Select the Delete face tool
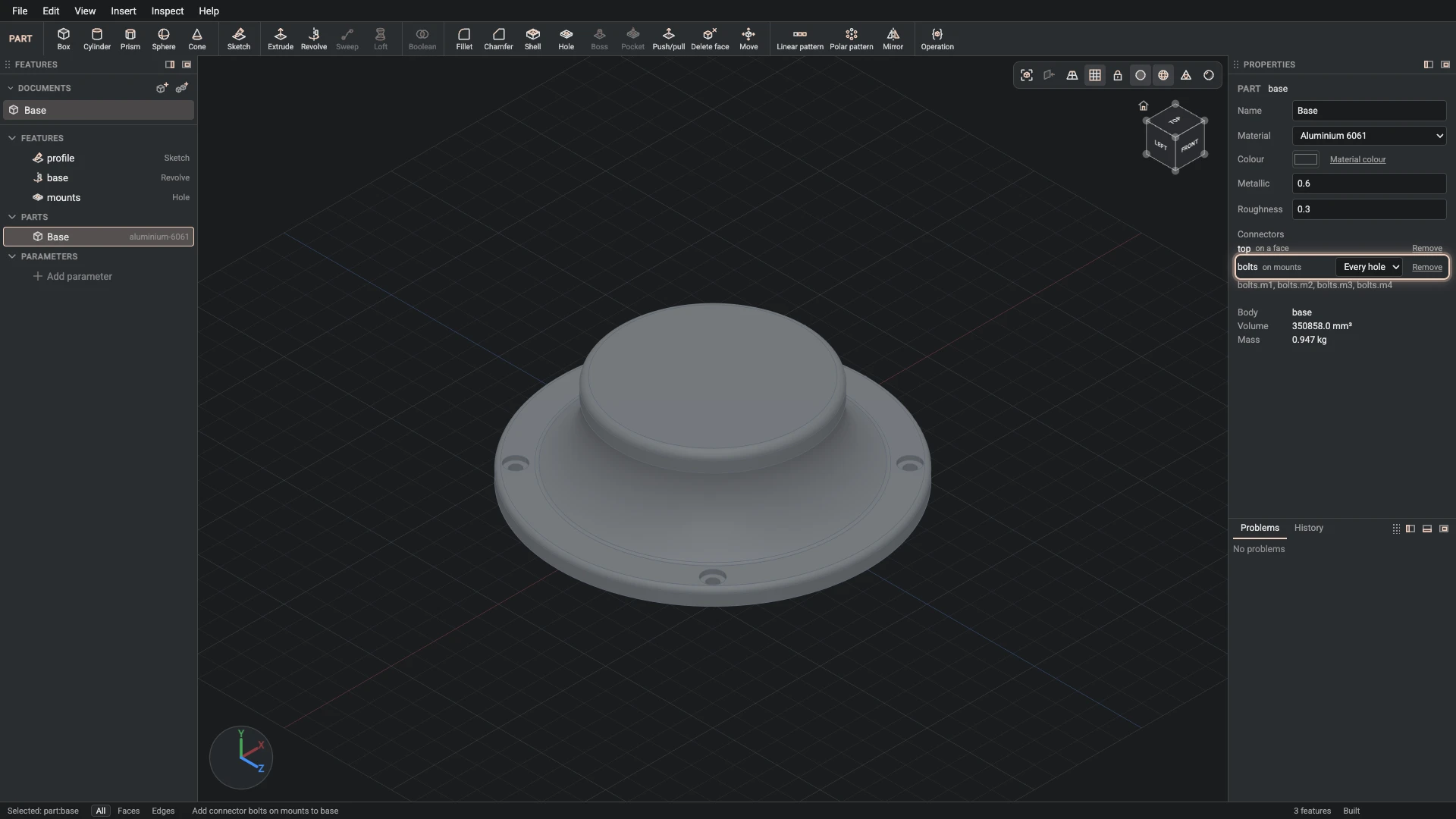The image size is (1456, 819). (710, 39)
